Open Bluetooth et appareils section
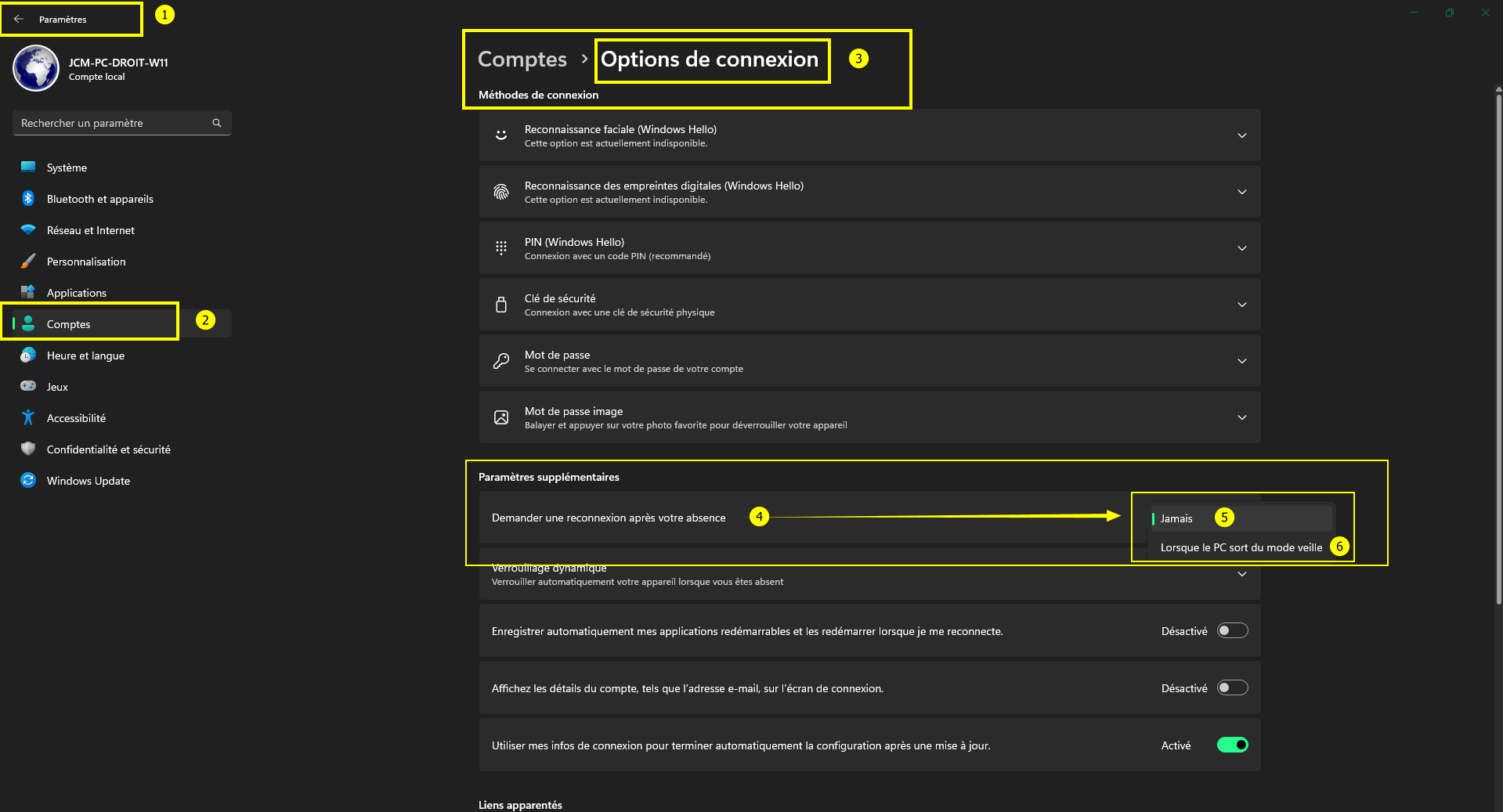 (x=122, y=199)
